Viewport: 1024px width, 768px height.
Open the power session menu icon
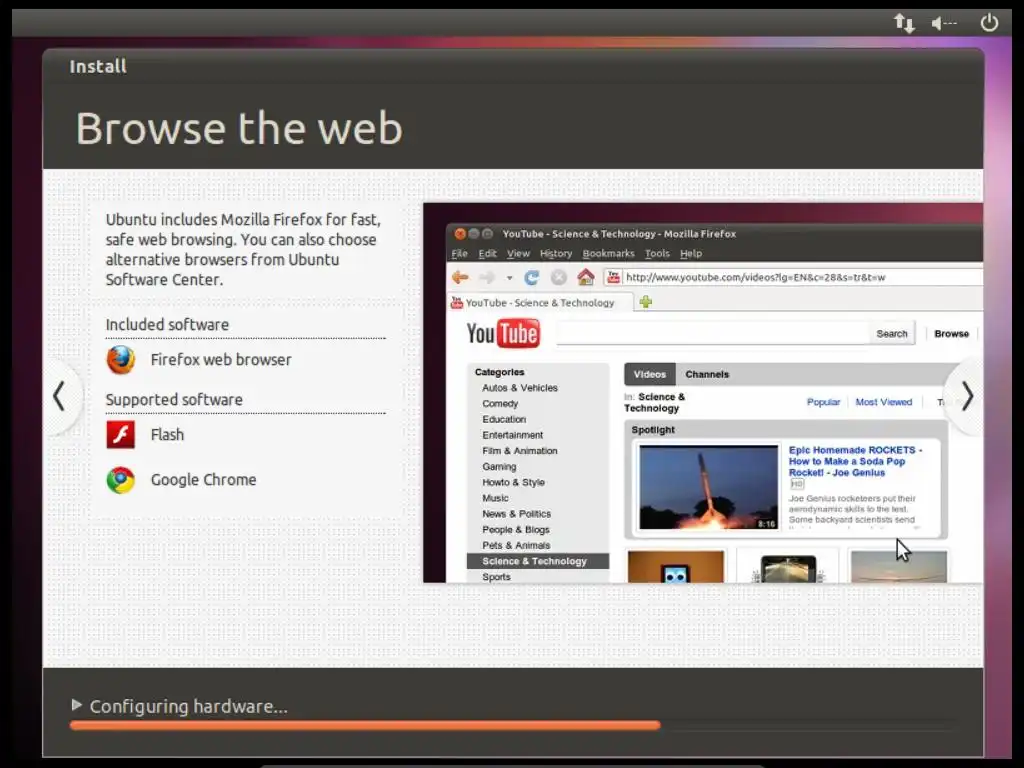click(x=989, y=23)
